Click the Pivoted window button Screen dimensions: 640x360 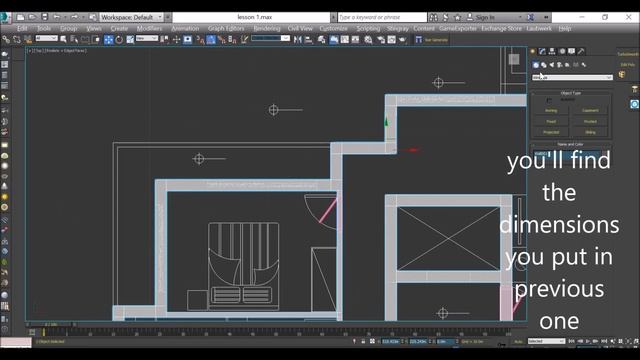pos(590,122)
